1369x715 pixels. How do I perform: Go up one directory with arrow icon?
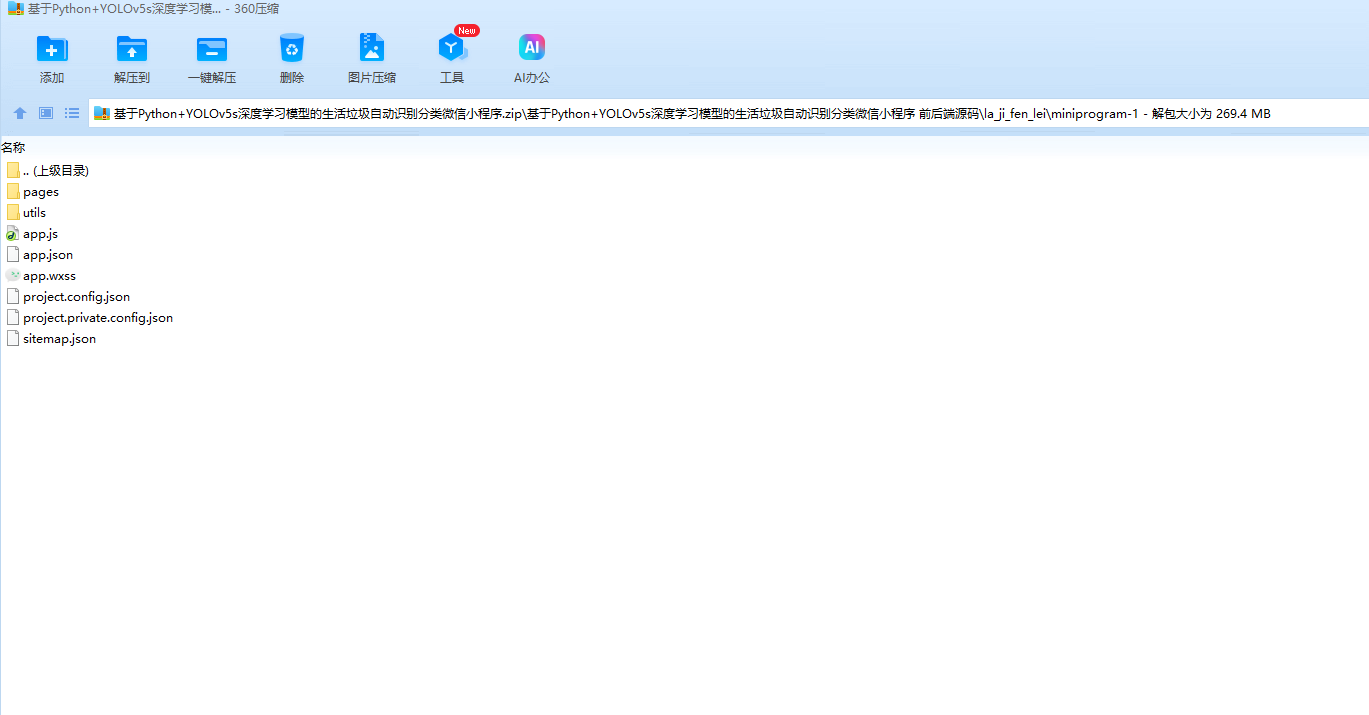point(19,113)
